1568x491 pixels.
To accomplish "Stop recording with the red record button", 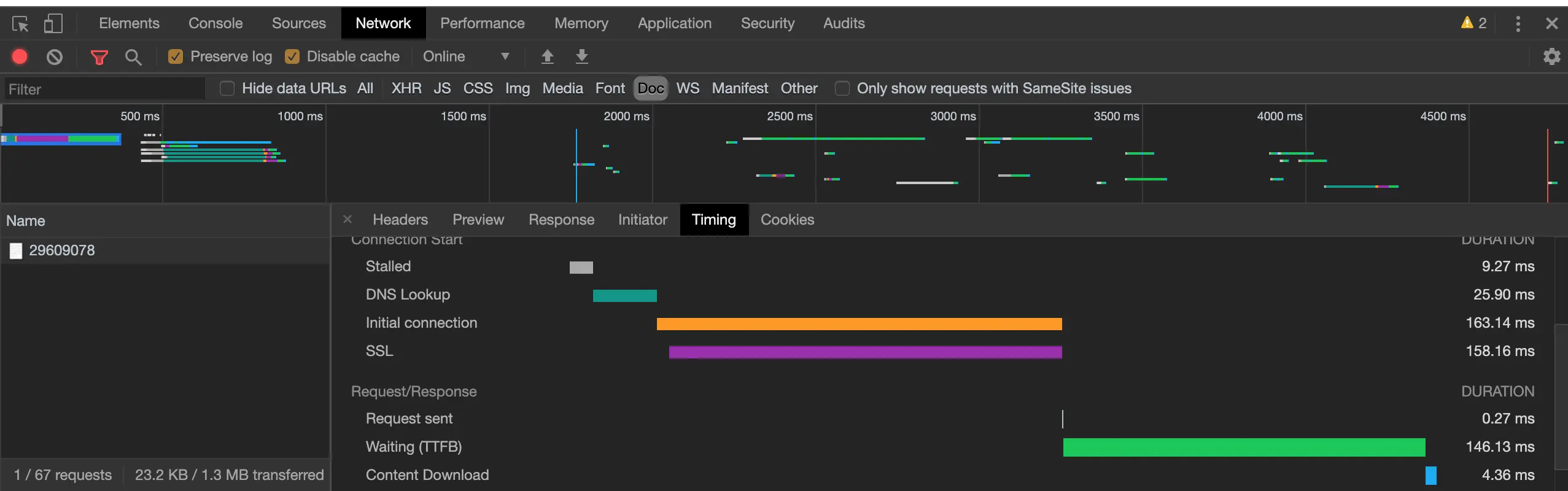I will (x=20, y=56).
